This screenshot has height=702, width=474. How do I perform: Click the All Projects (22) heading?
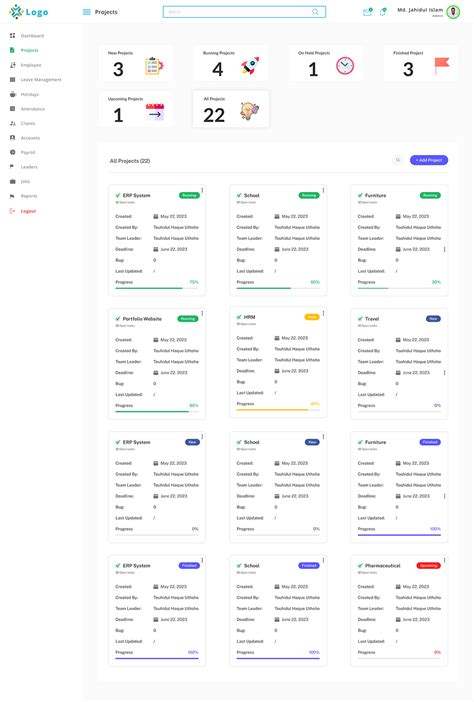130,161
